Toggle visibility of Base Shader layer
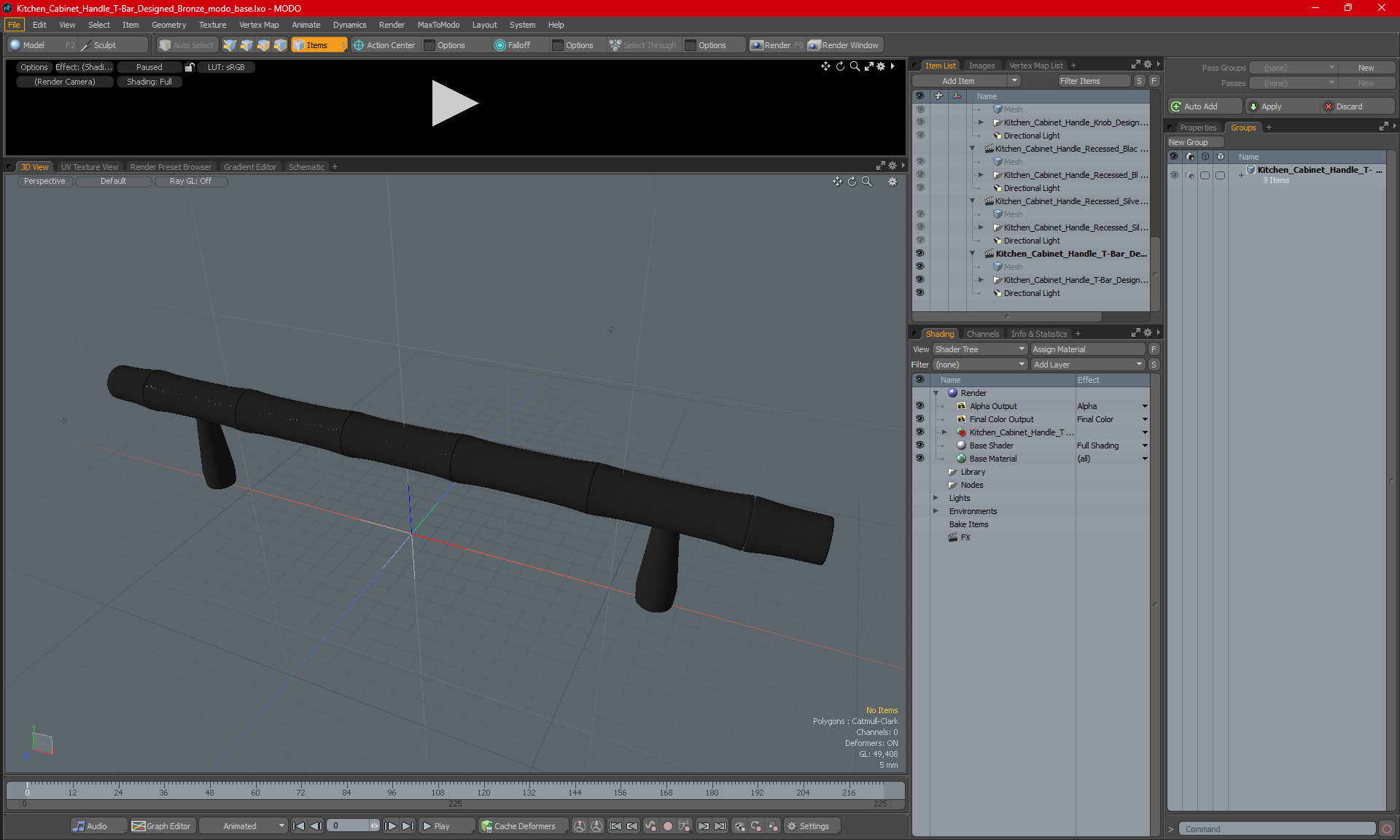Viewport: 1400px width, 840px height. tap(919, 446)
